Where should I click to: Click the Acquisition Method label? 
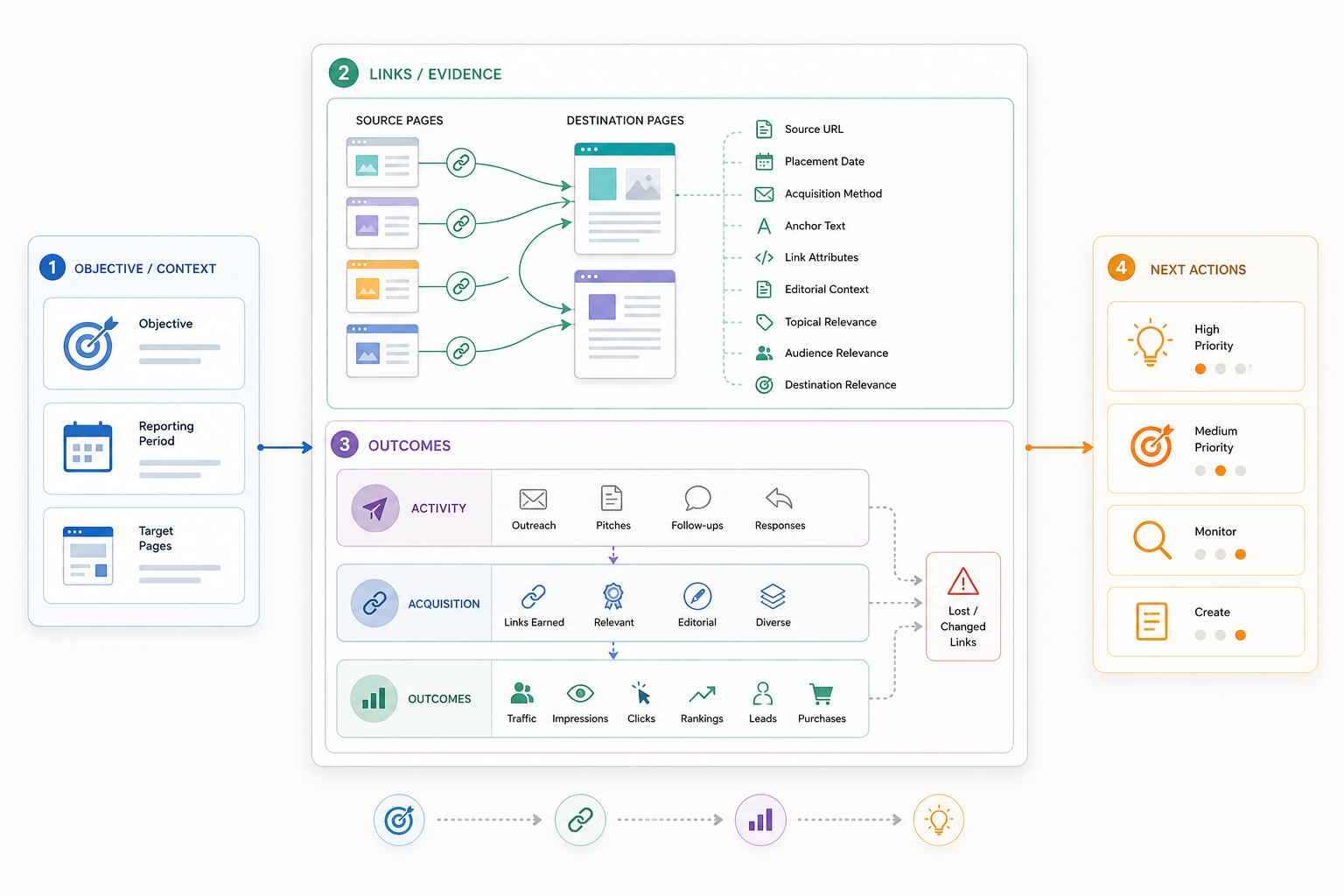pos(833,193)
